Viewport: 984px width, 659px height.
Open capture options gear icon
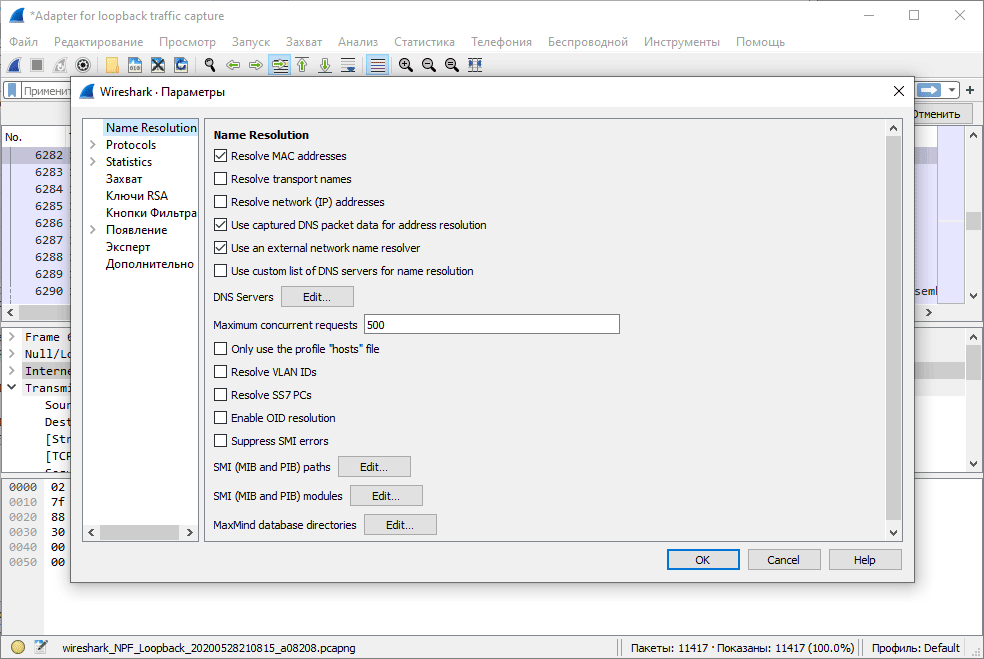[83, 65]
